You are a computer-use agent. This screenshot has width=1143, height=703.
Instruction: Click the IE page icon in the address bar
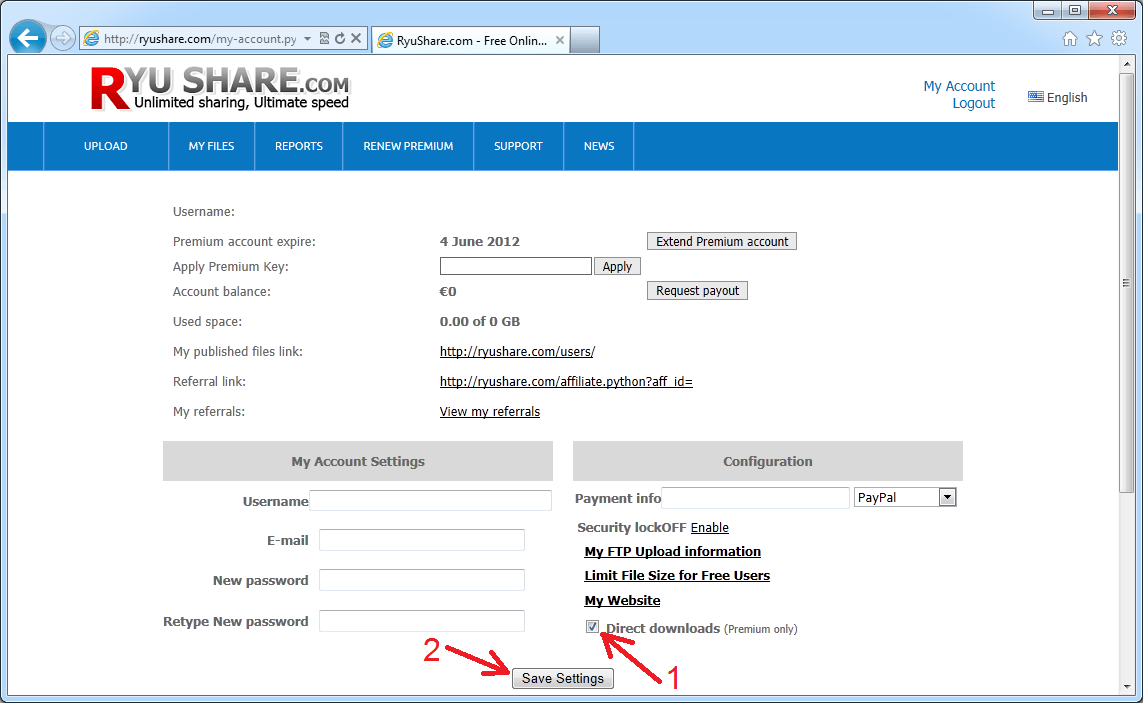coord(91,39)
